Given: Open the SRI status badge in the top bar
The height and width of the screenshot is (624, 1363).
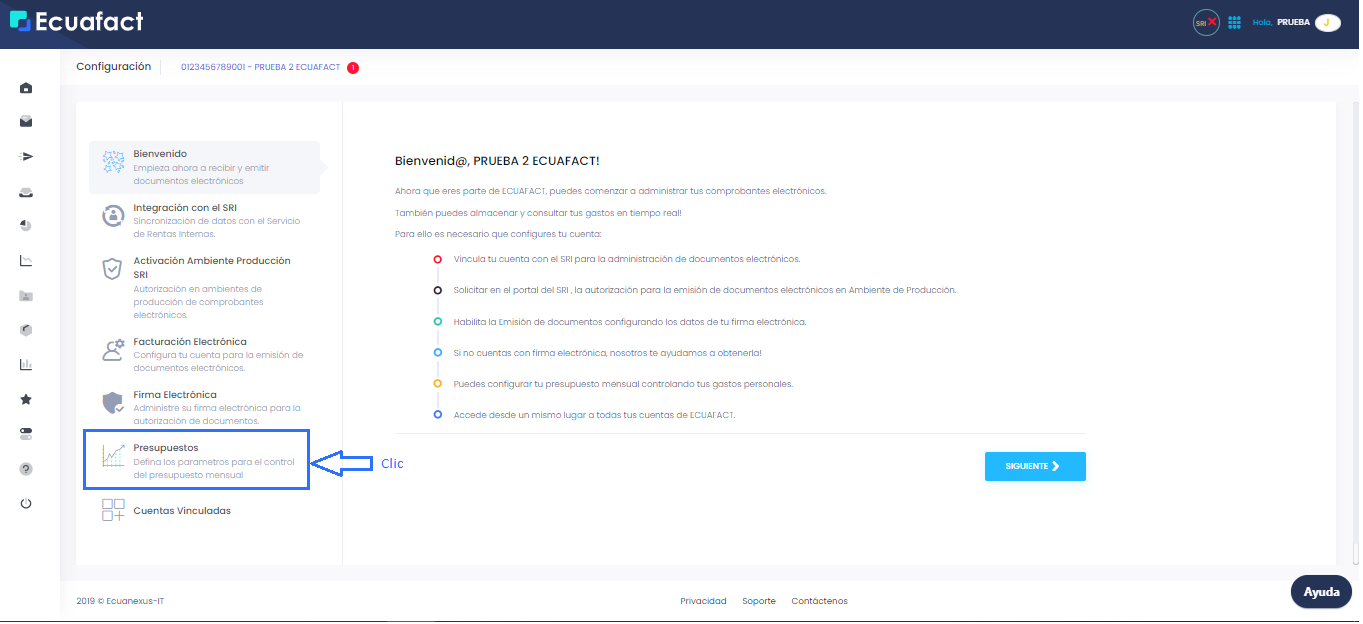Looking at the screenshot, I should [x=1205, y=21].
